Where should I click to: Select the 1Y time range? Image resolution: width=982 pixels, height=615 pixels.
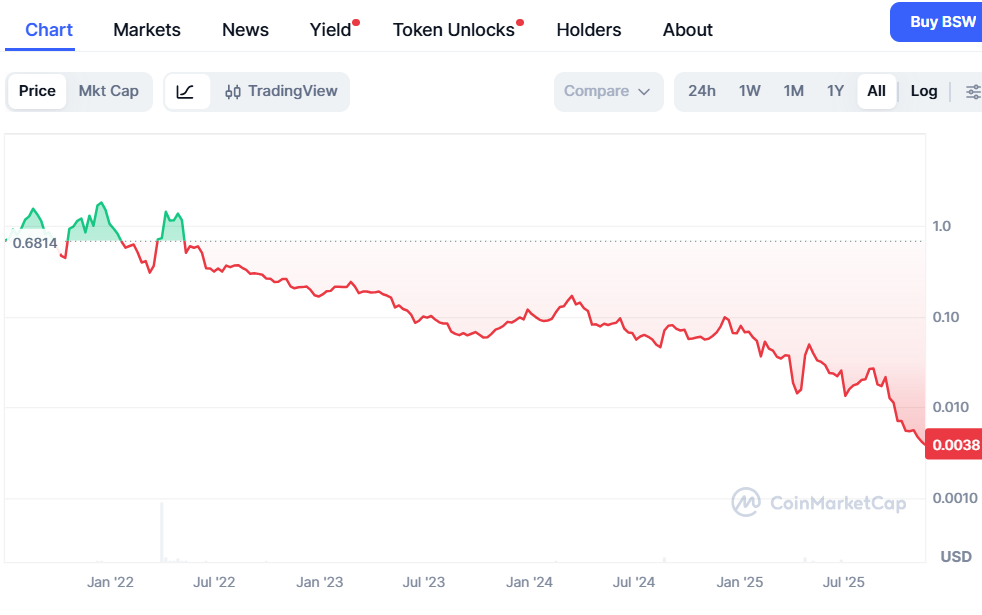pos(836,91)
